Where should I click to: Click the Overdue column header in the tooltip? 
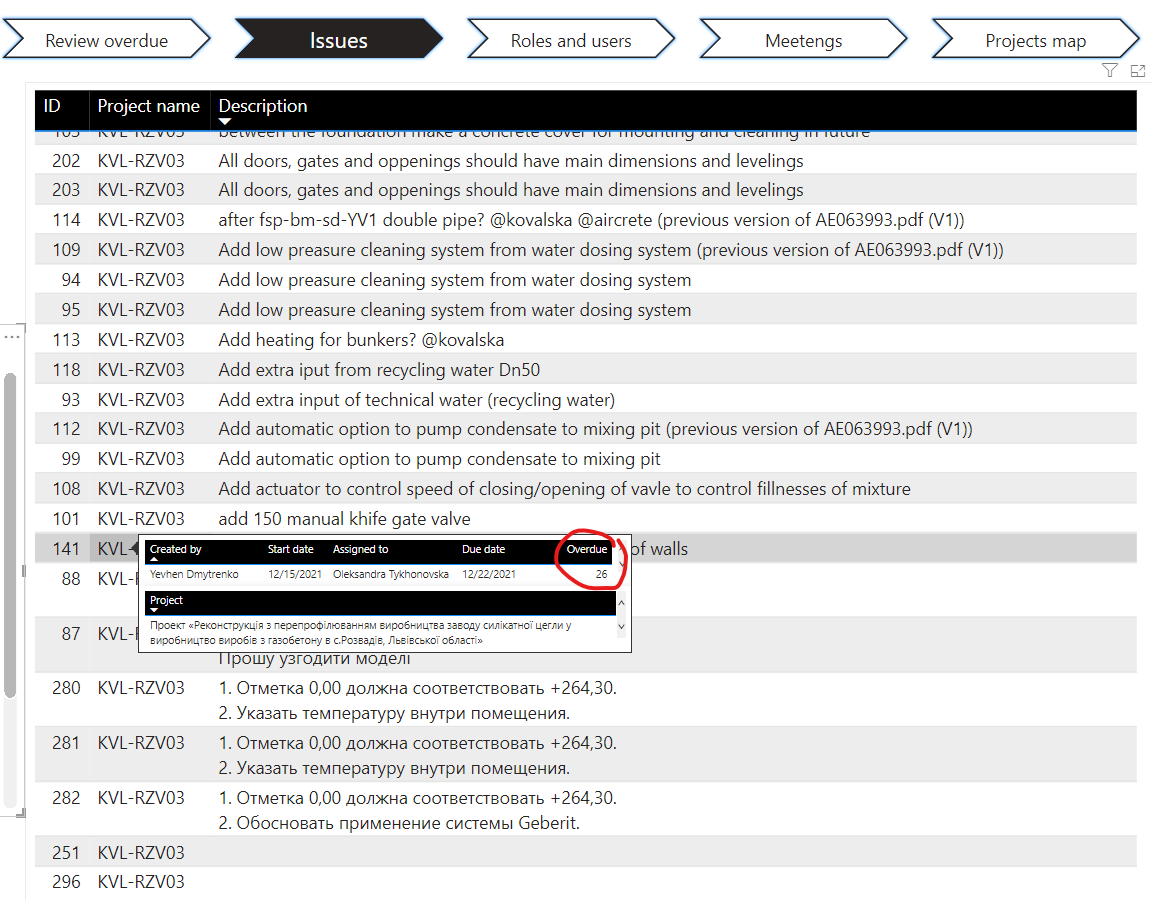586,549
